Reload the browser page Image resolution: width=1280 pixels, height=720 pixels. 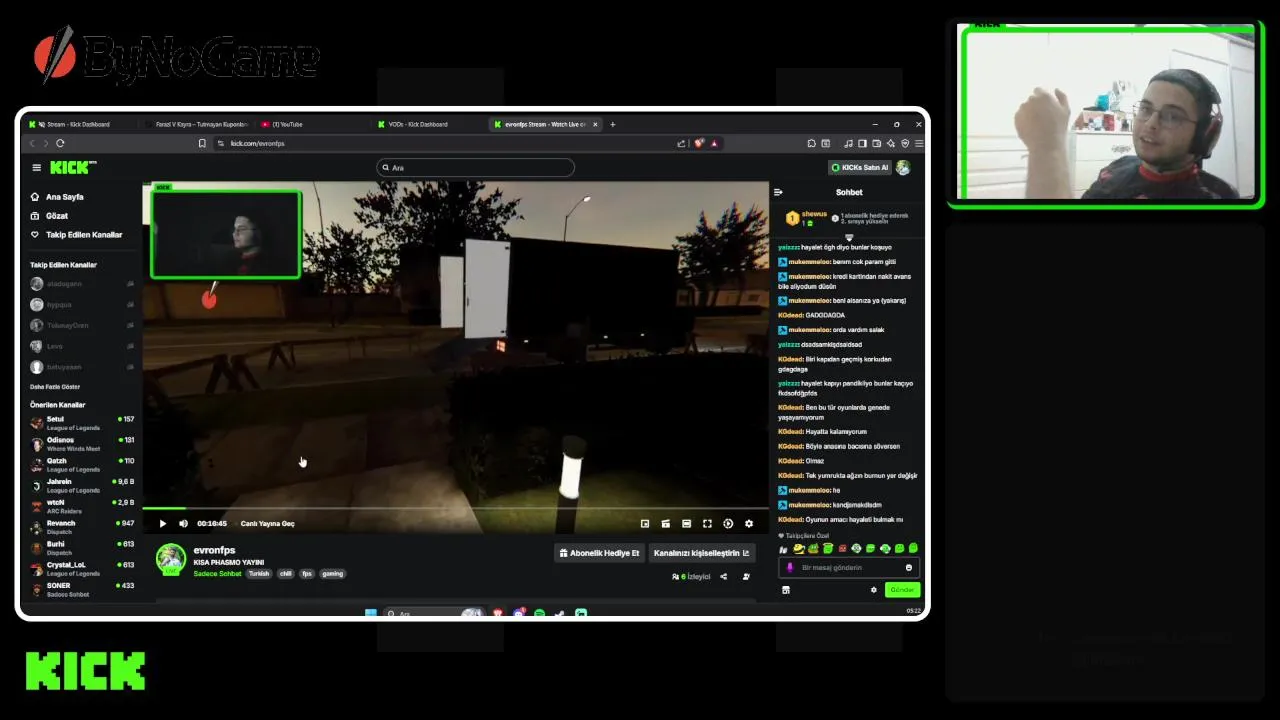click(60, 143)
